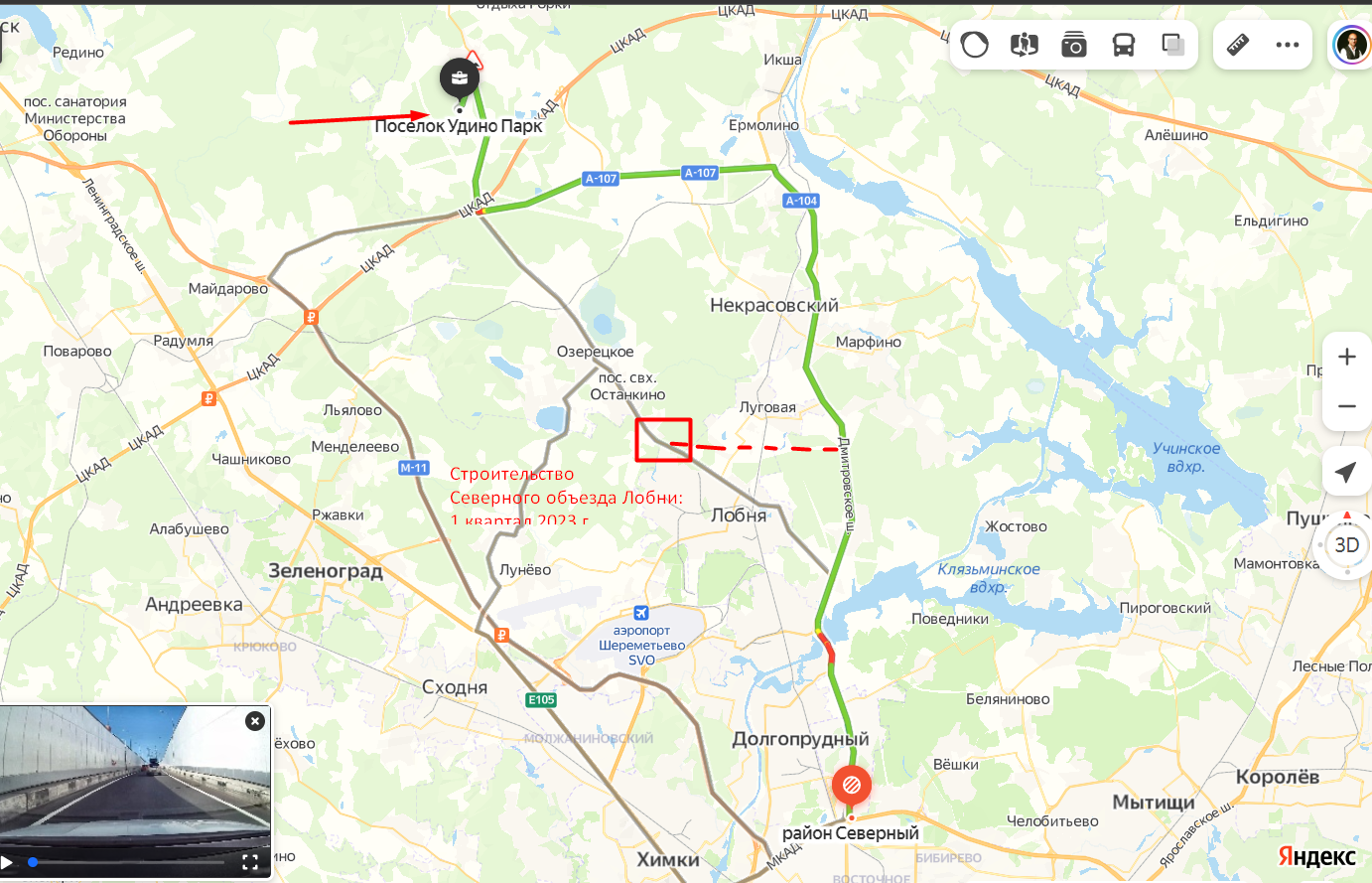Open user profile avatar menu
1372x883 pixels.
click(x=1351, y=45)
